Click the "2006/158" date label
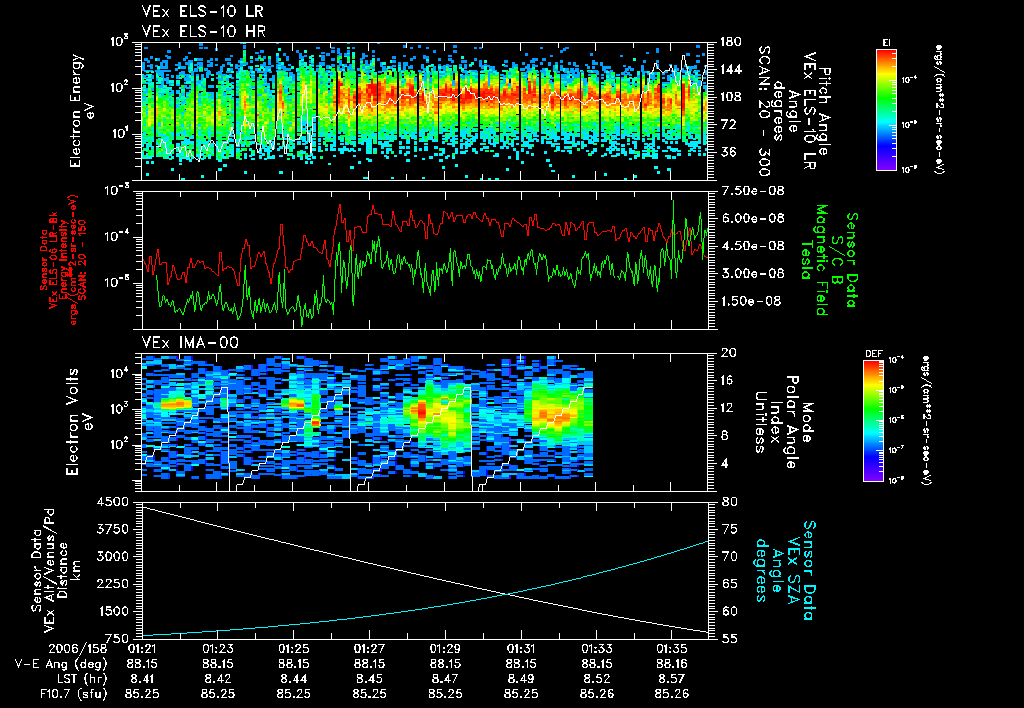 click(x=79, y=649)
